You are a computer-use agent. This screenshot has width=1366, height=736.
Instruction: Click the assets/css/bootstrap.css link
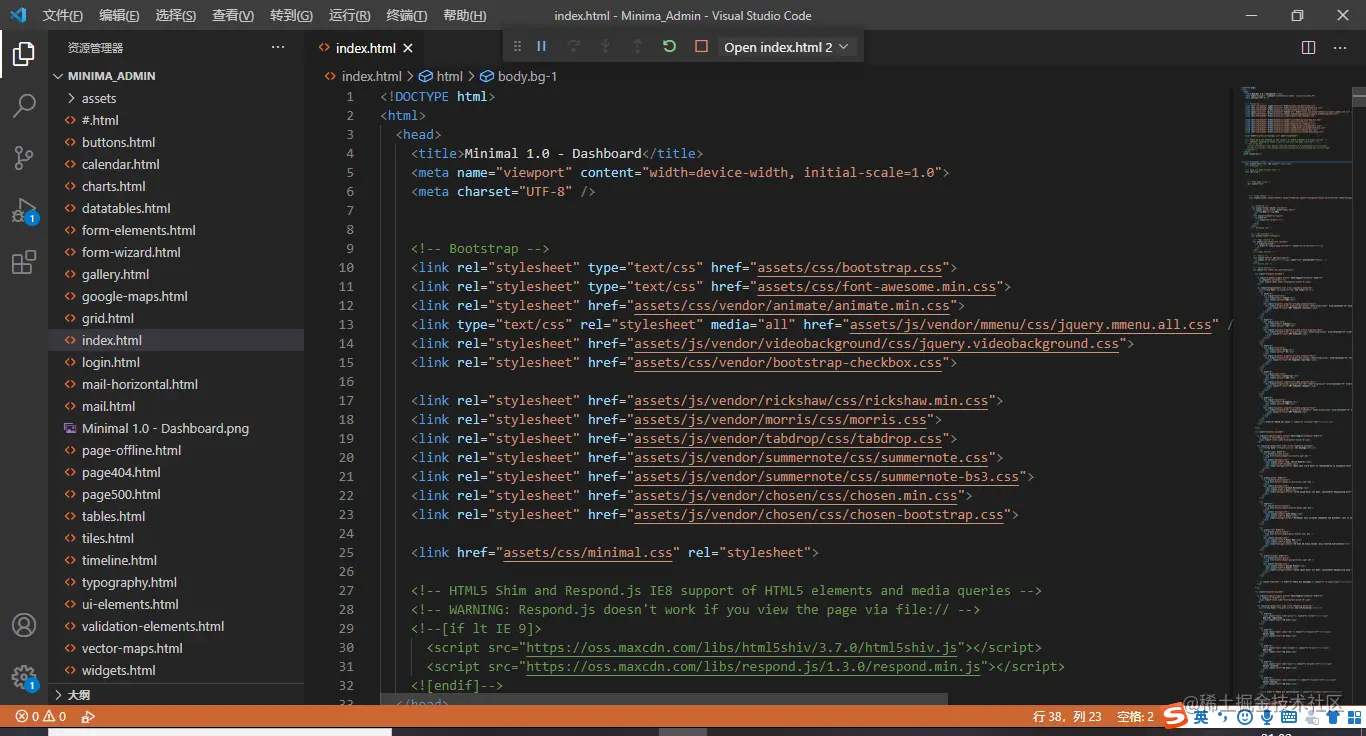point(849,267)
